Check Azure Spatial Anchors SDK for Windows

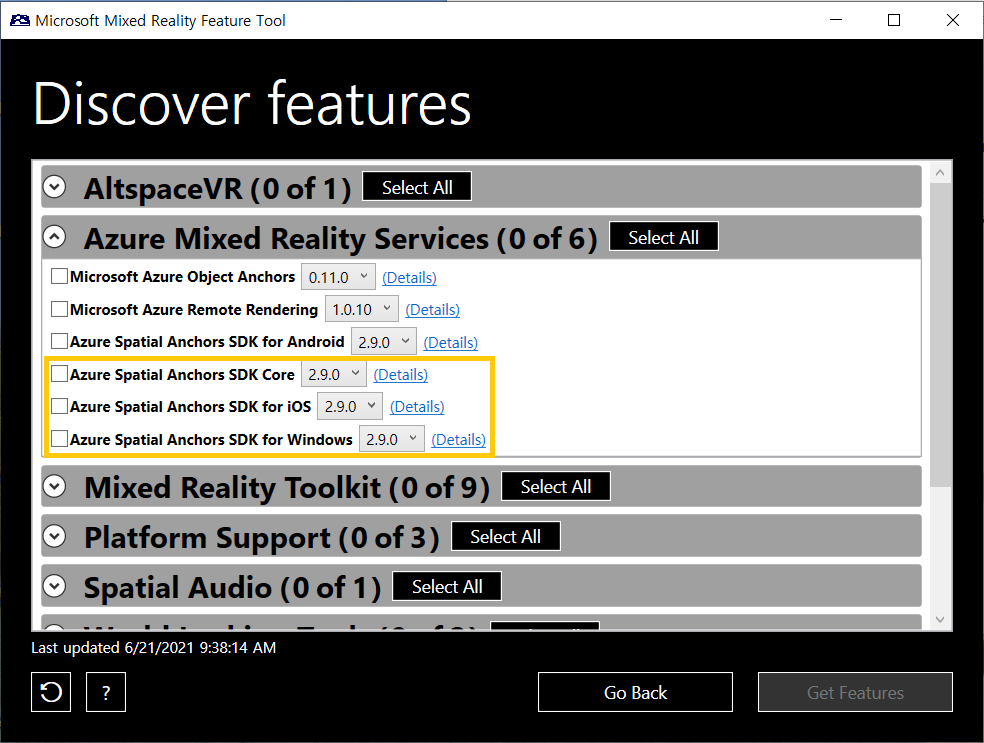point(60,439)
